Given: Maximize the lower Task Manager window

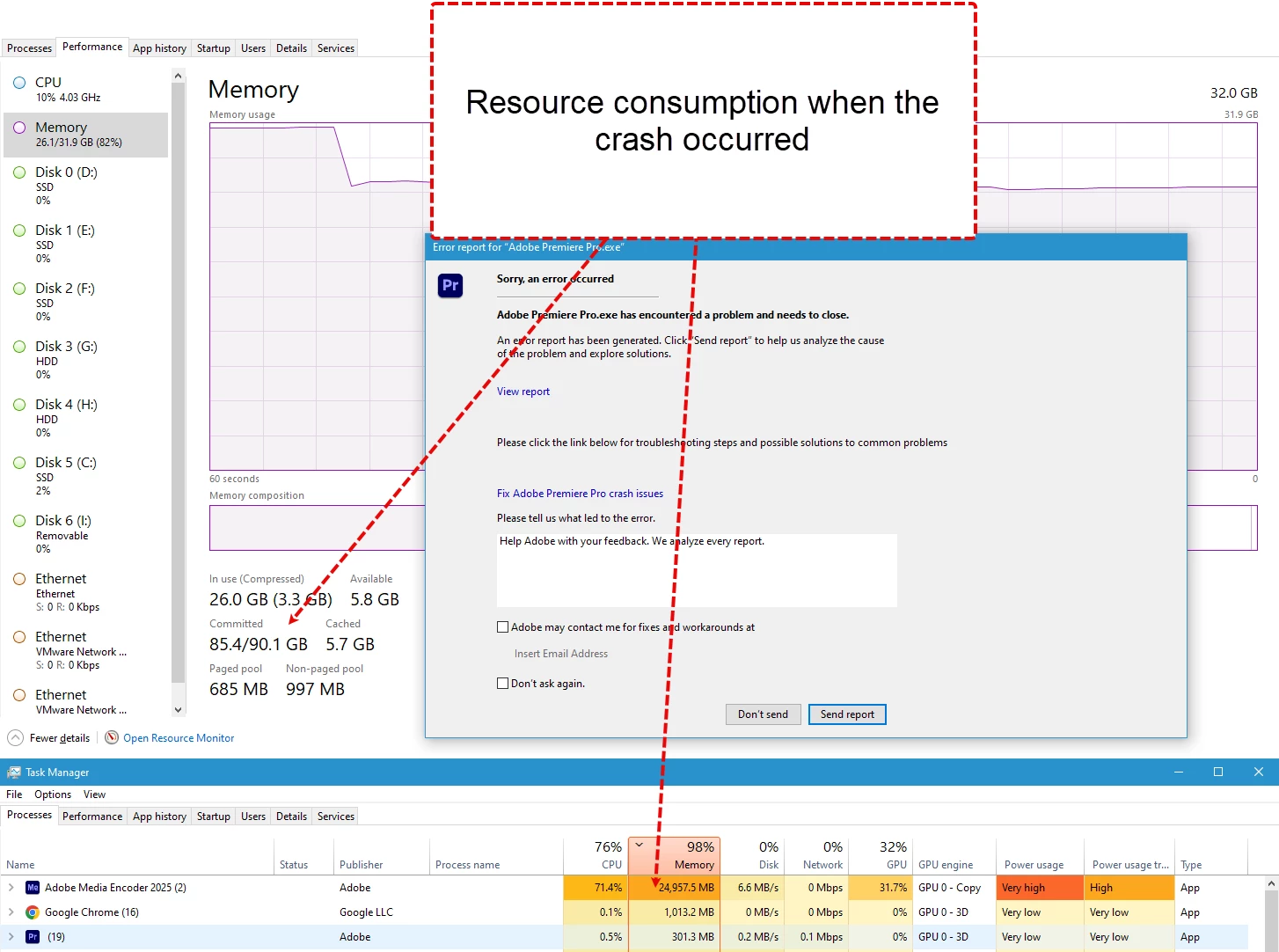Looking at the screenshot, I should point(1218,772).
